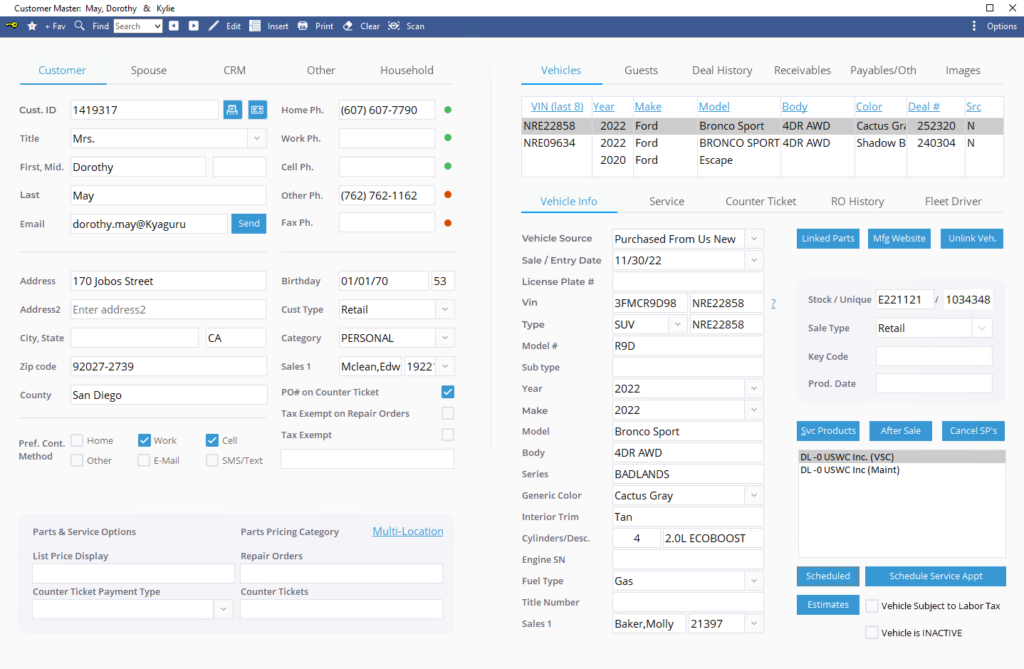The width and height of the screenshot is (1024, 669).
Task: Open the Multi-Location link
Action: click(407, 531)
